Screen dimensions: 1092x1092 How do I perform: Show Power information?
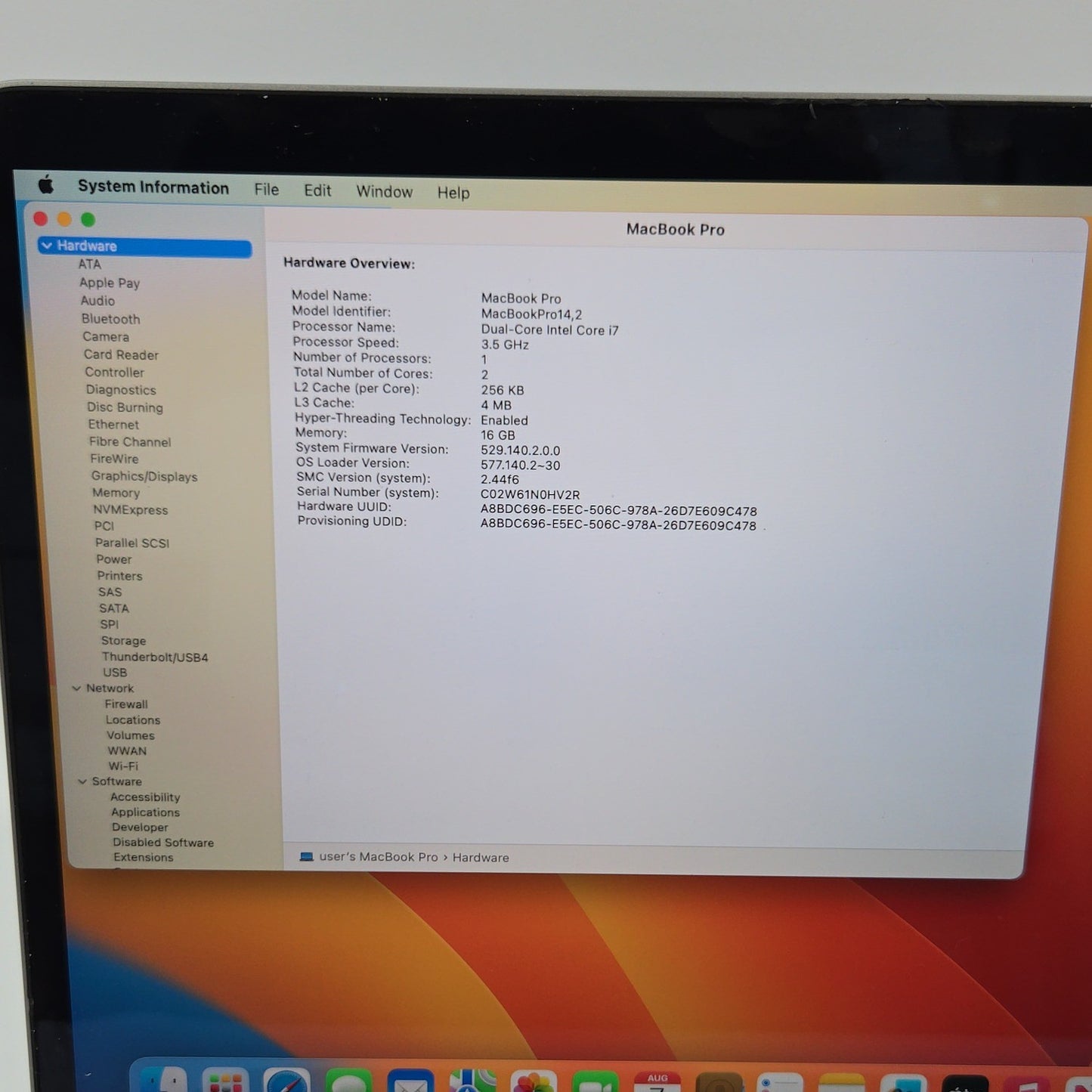[114, 559]
